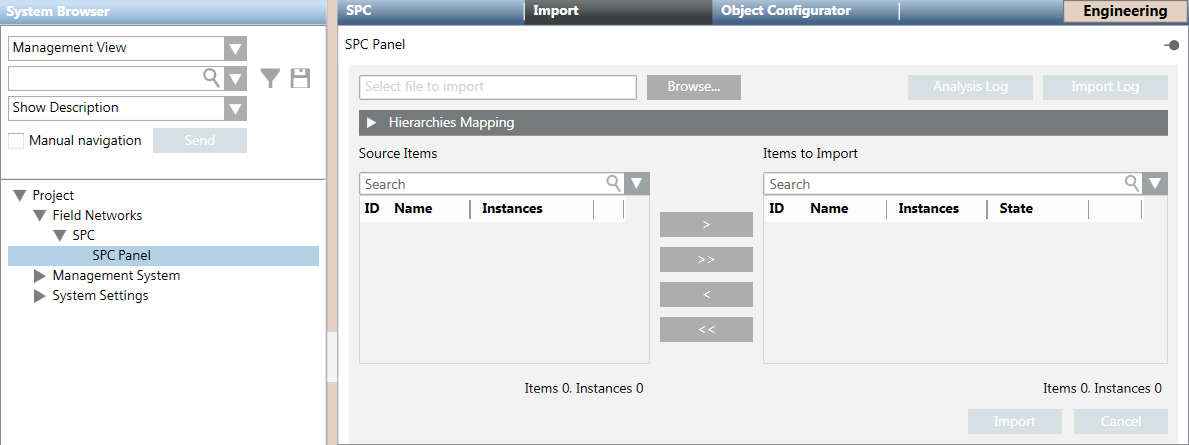Image resolution: width=1189 pixels, height=445 pixels.
Task: Remove all items with double left arrow
Action: (706, 329)
